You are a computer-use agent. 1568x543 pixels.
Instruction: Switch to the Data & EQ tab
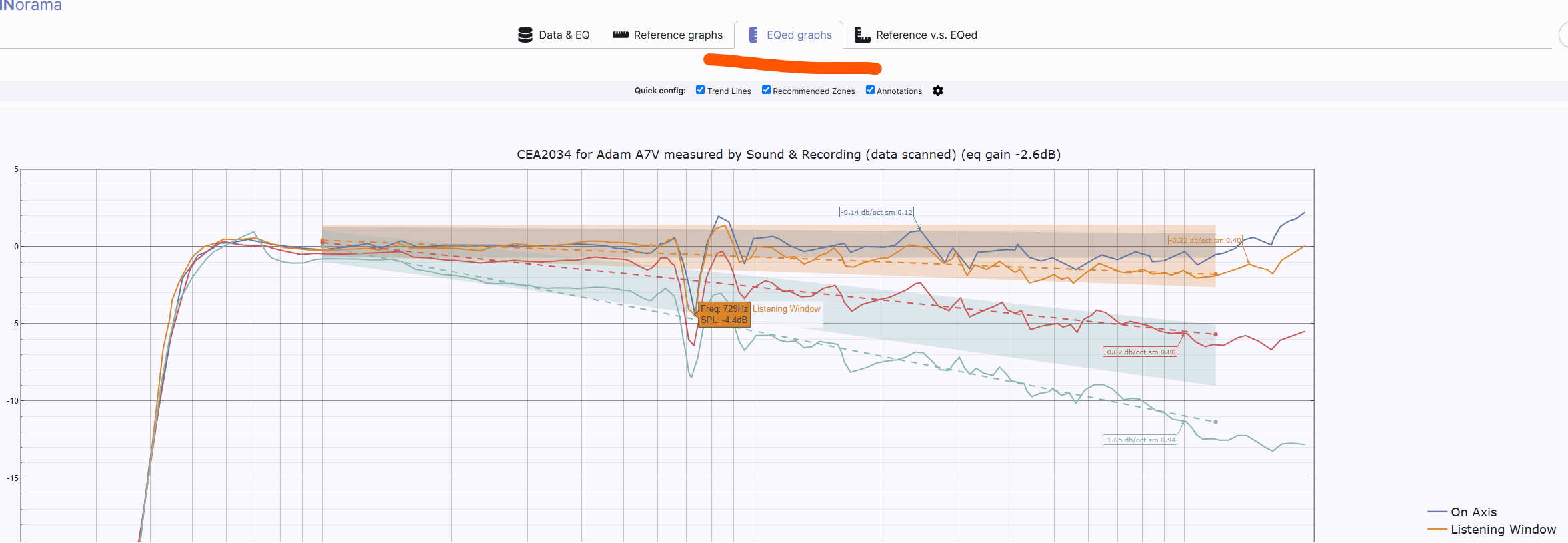pos(554,35)
